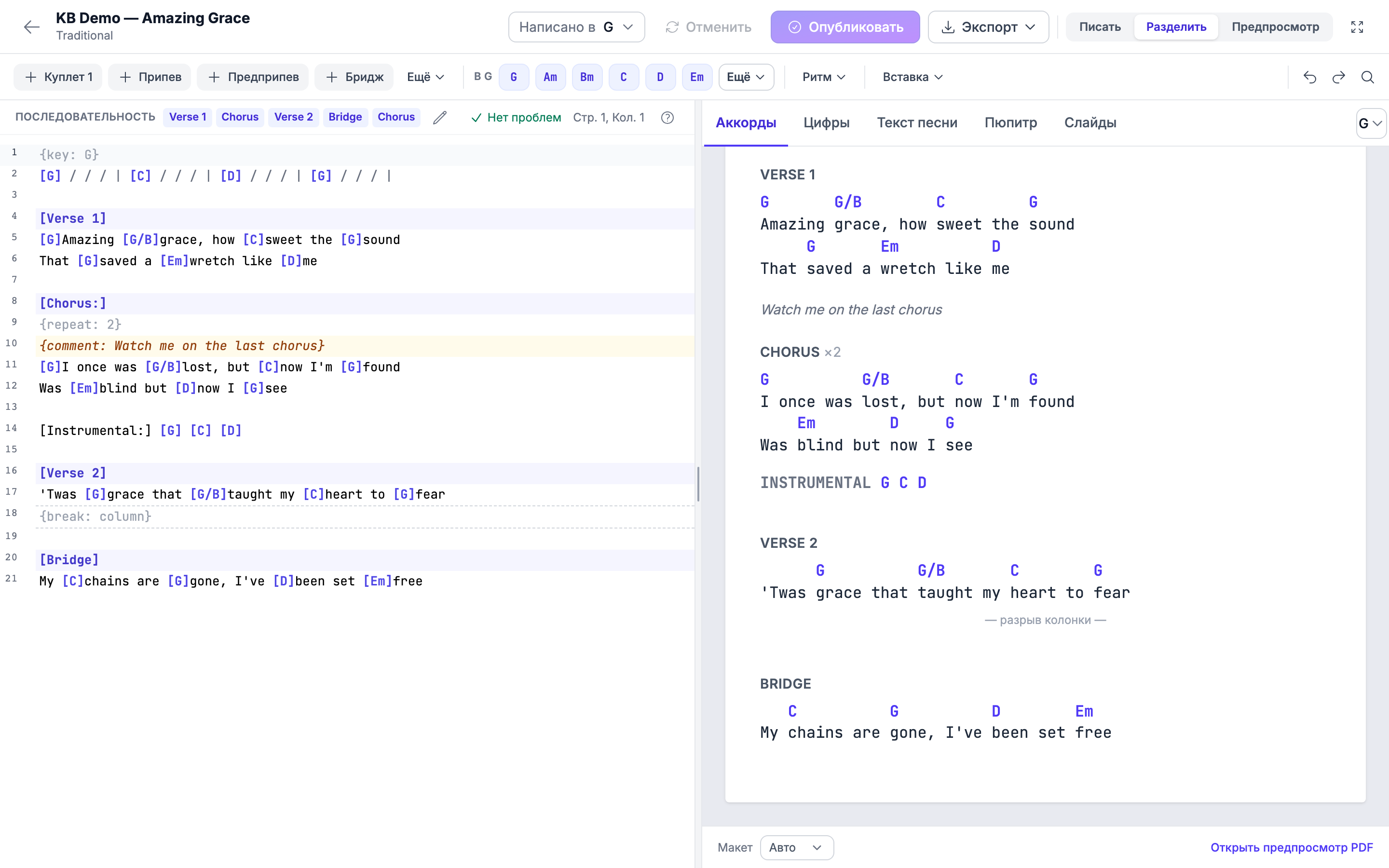Insert the C chord chip
Screen dimensions: 1389x868
click(x=624, y=77)
